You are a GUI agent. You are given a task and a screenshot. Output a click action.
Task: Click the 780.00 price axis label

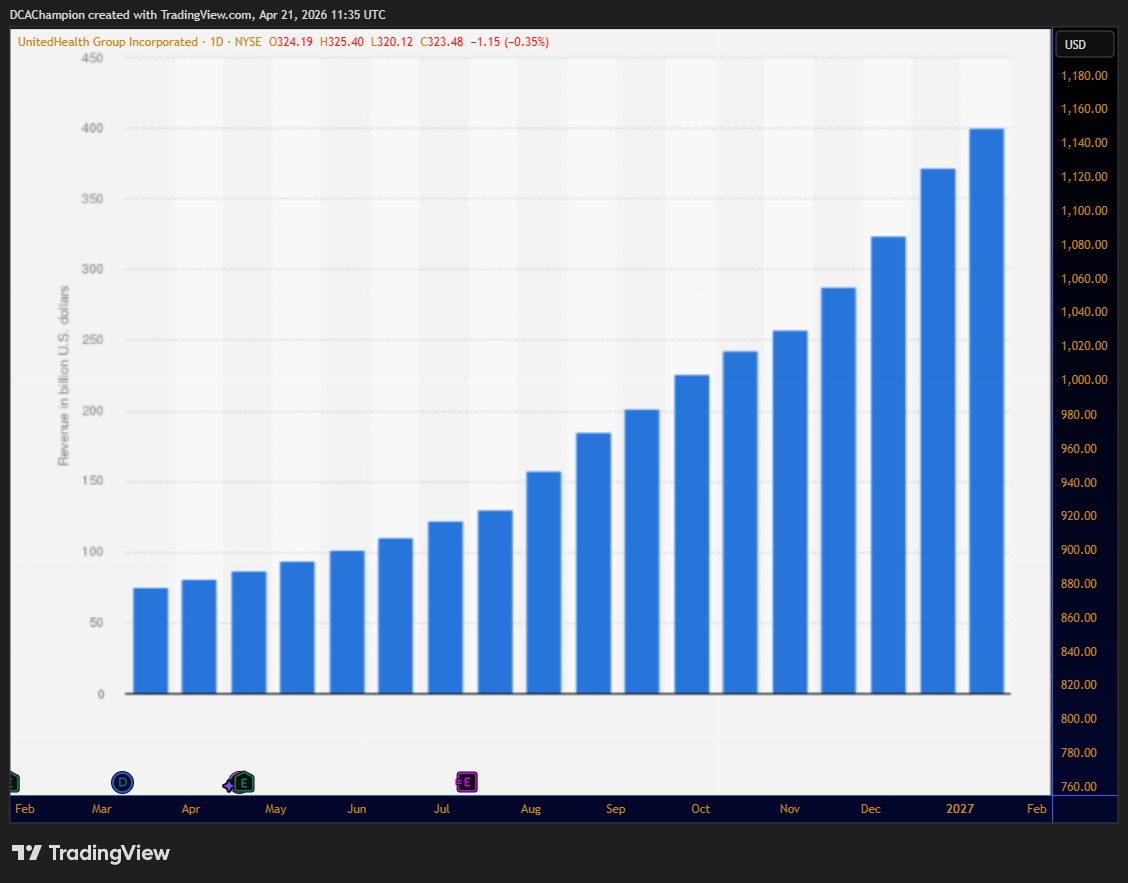(x=1079, y=752)
